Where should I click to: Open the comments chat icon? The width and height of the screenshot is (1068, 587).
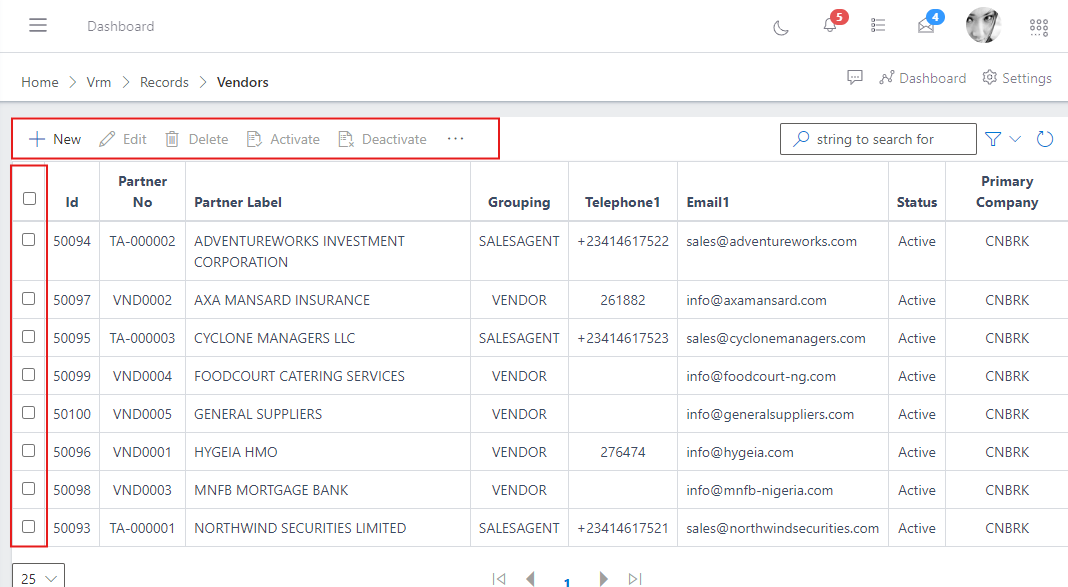855,78
